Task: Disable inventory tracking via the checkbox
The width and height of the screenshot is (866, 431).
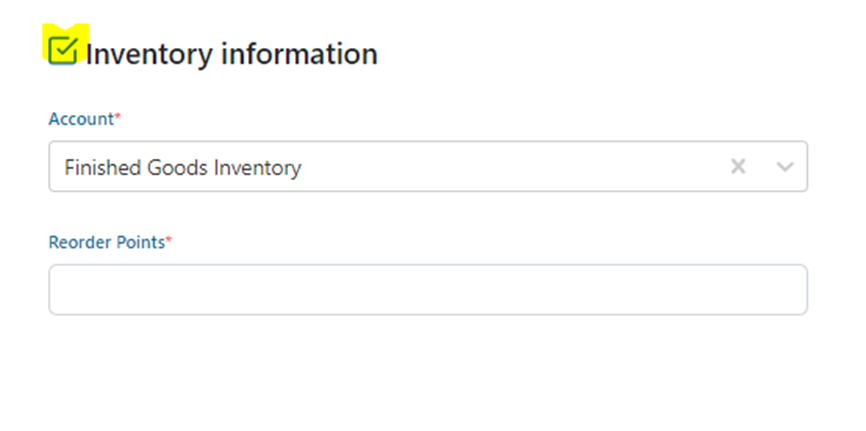Action: pos(63,47)
